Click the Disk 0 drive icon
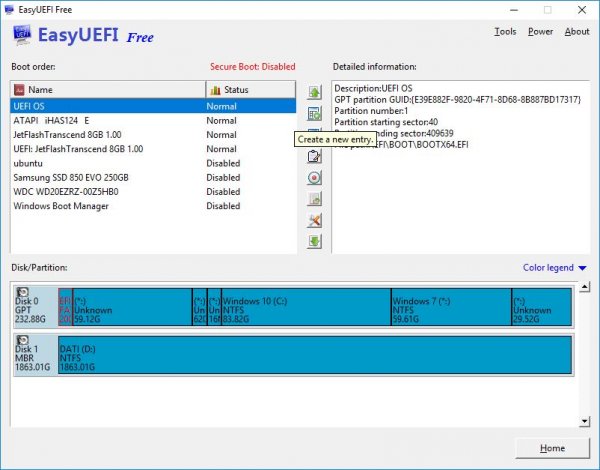This screenshot has height=470, width=600. point(23,292)
